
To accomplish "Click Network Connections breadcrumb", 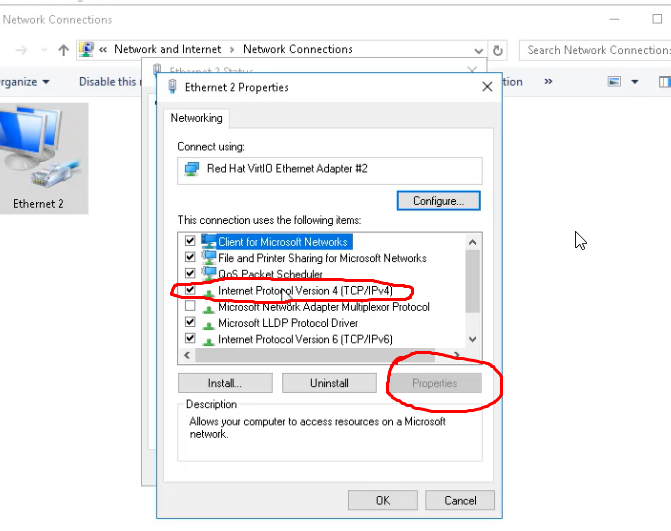I will tap(298, 49).
